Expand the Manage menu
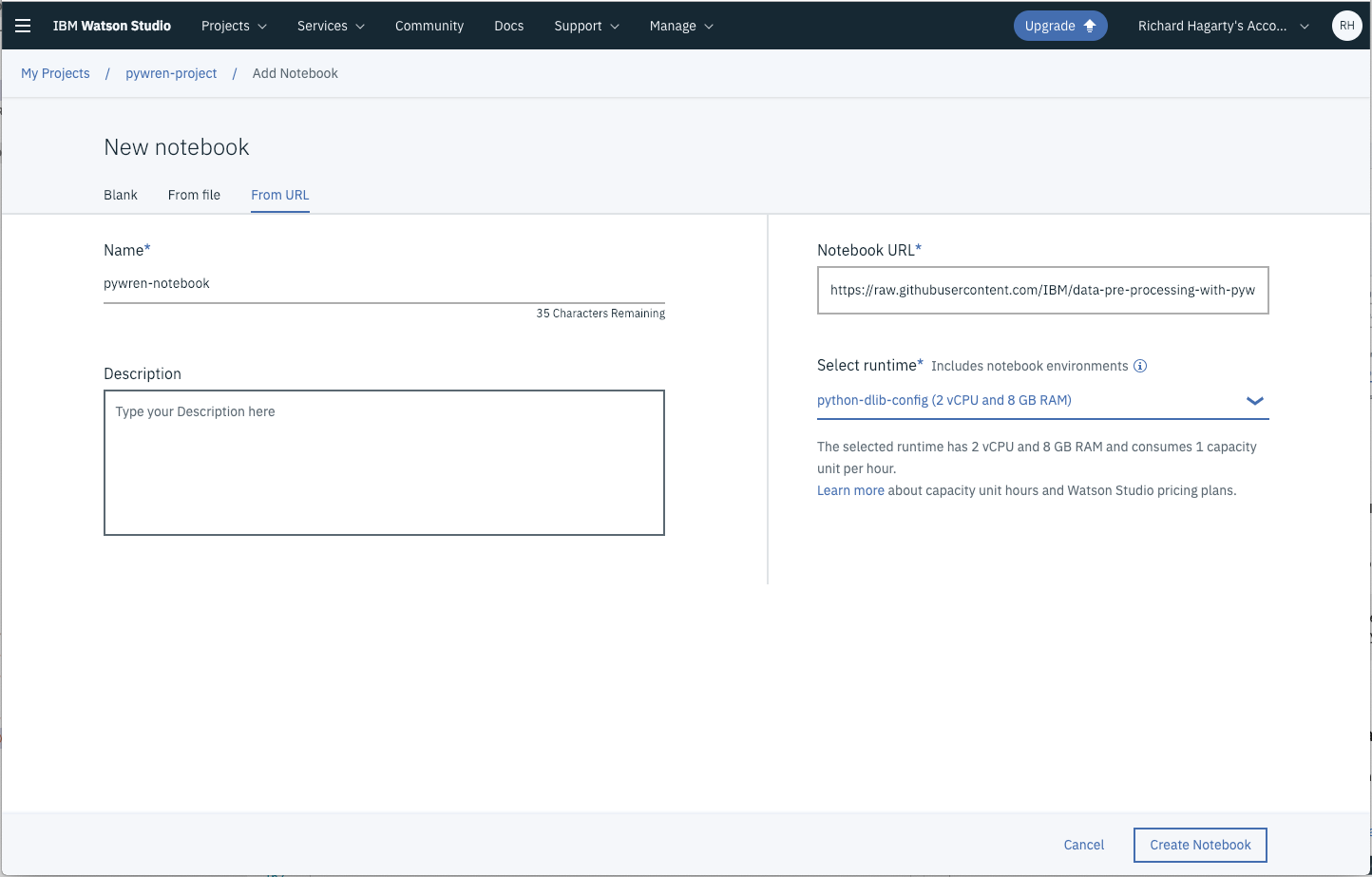Viewport: 1372px width, 877px height. [x=681, y=26]
